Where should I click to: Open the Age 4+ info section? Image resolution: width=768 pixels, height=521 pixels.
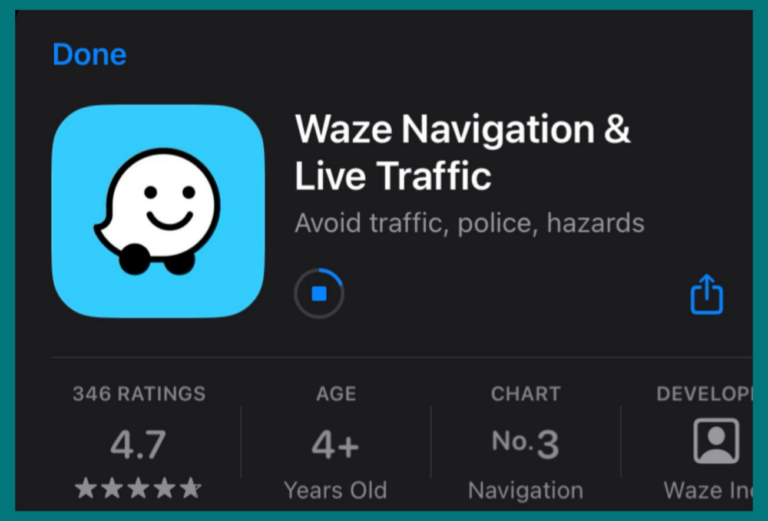point(336,445)
